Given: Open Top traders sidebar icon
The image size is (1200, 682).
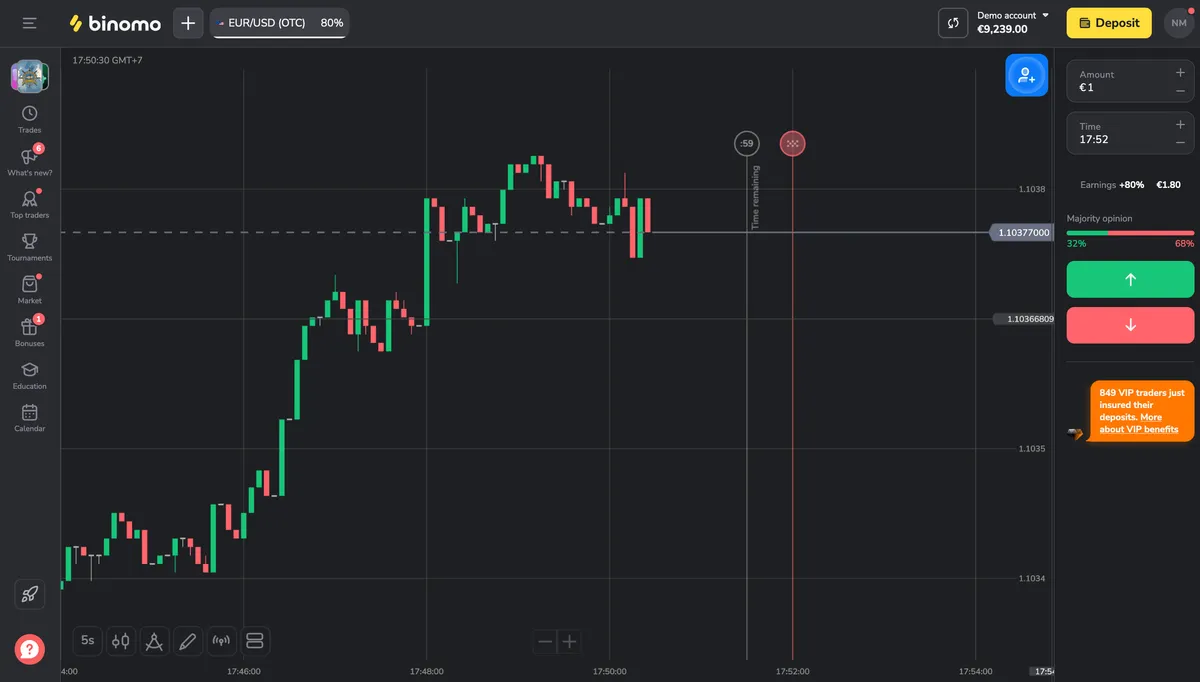Looking at the screenshot, I should 30,204.
